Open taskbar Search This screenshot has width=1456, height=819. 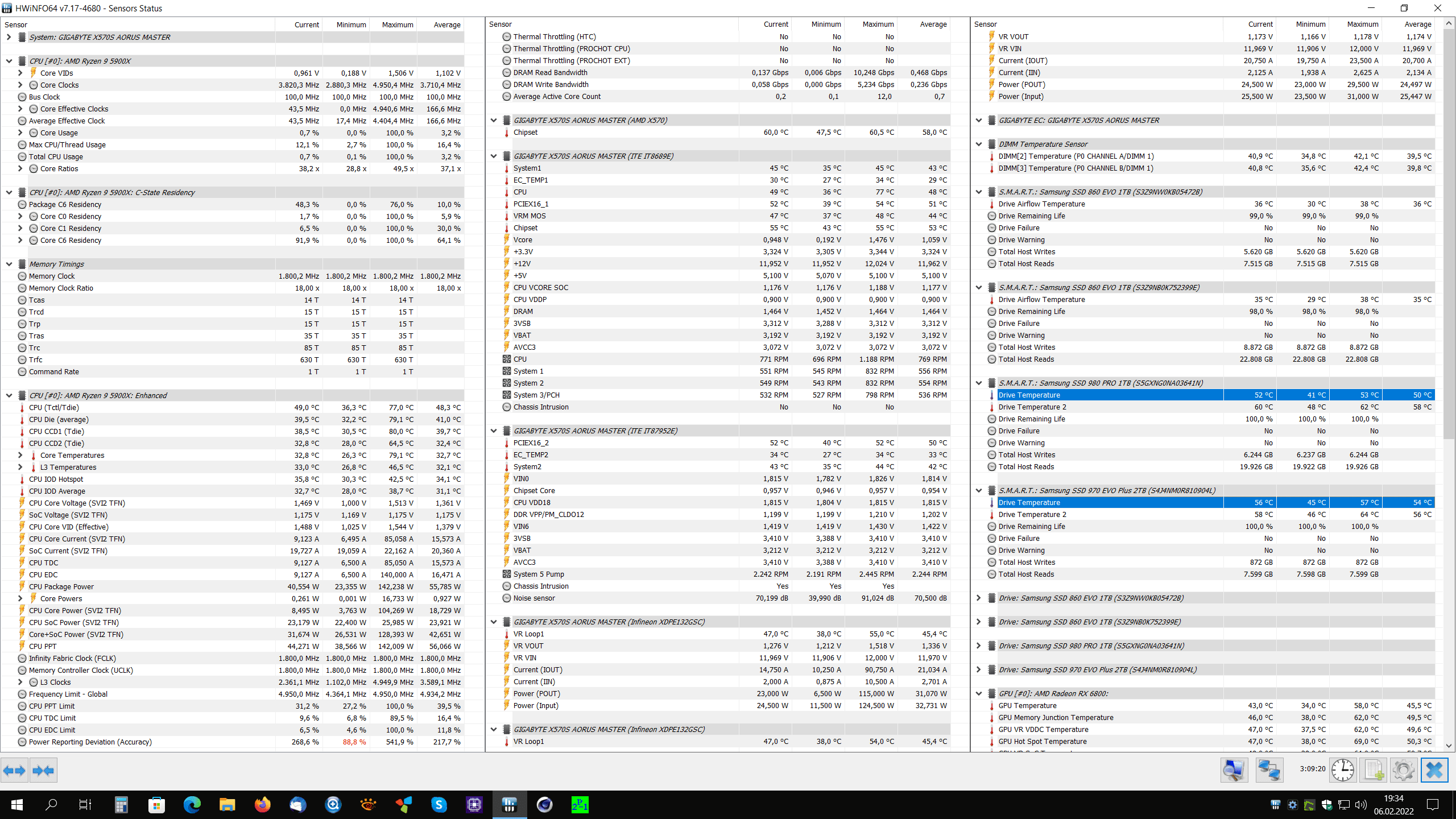click(51, 805)
